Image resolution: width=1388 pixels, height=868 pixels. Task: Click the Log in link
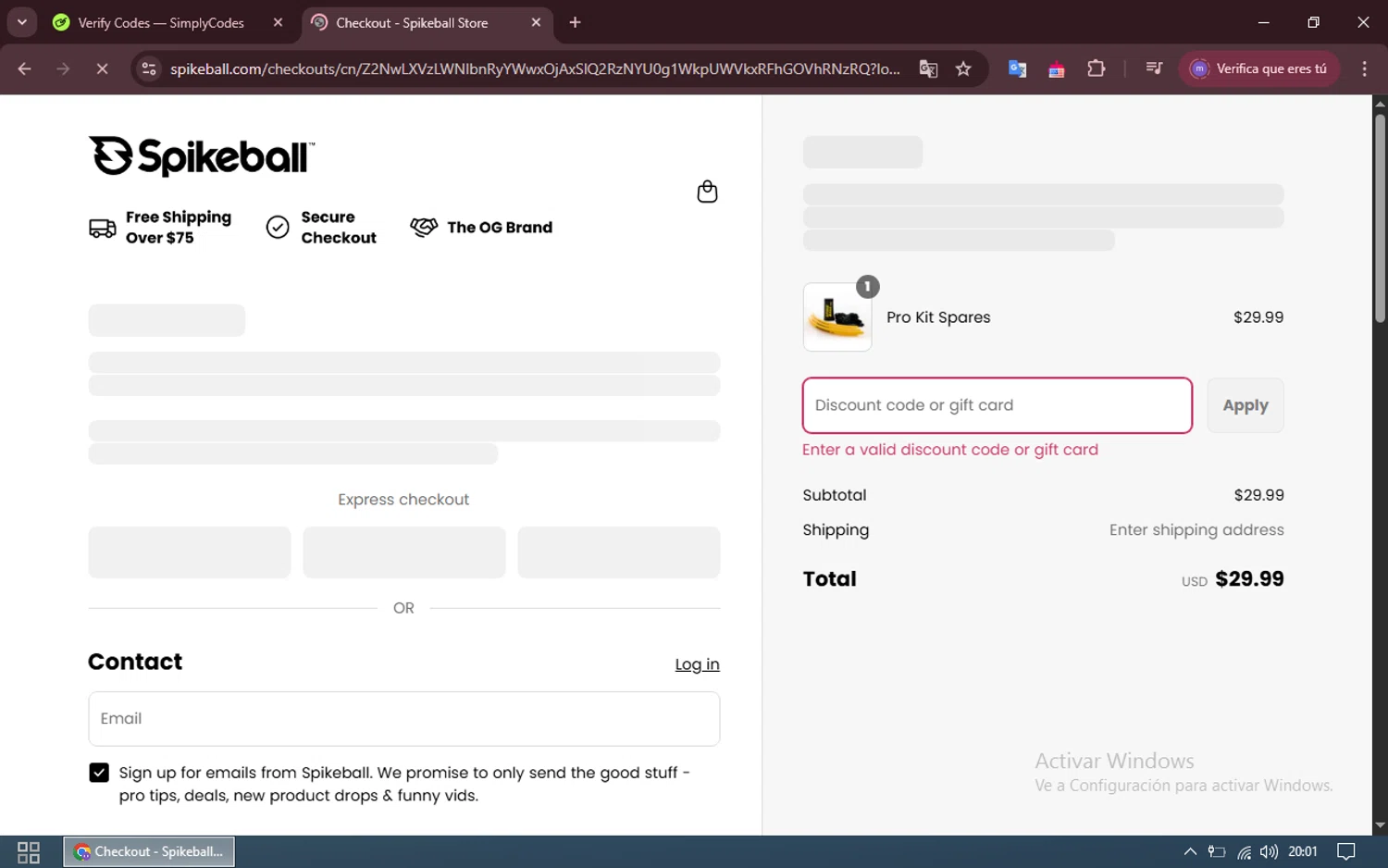coord(697,664)
